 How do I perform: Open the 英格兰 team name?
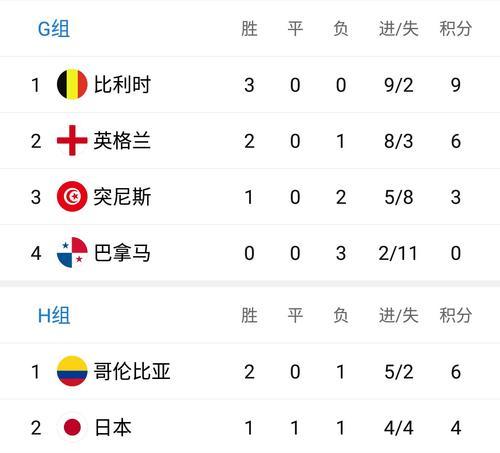point(122,140)
